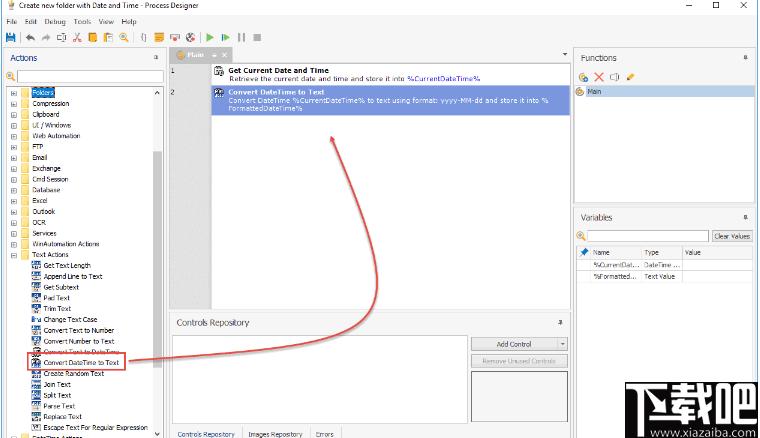Select the Replace Text action
The image size is (760, 438).
(x=63, y=417)
